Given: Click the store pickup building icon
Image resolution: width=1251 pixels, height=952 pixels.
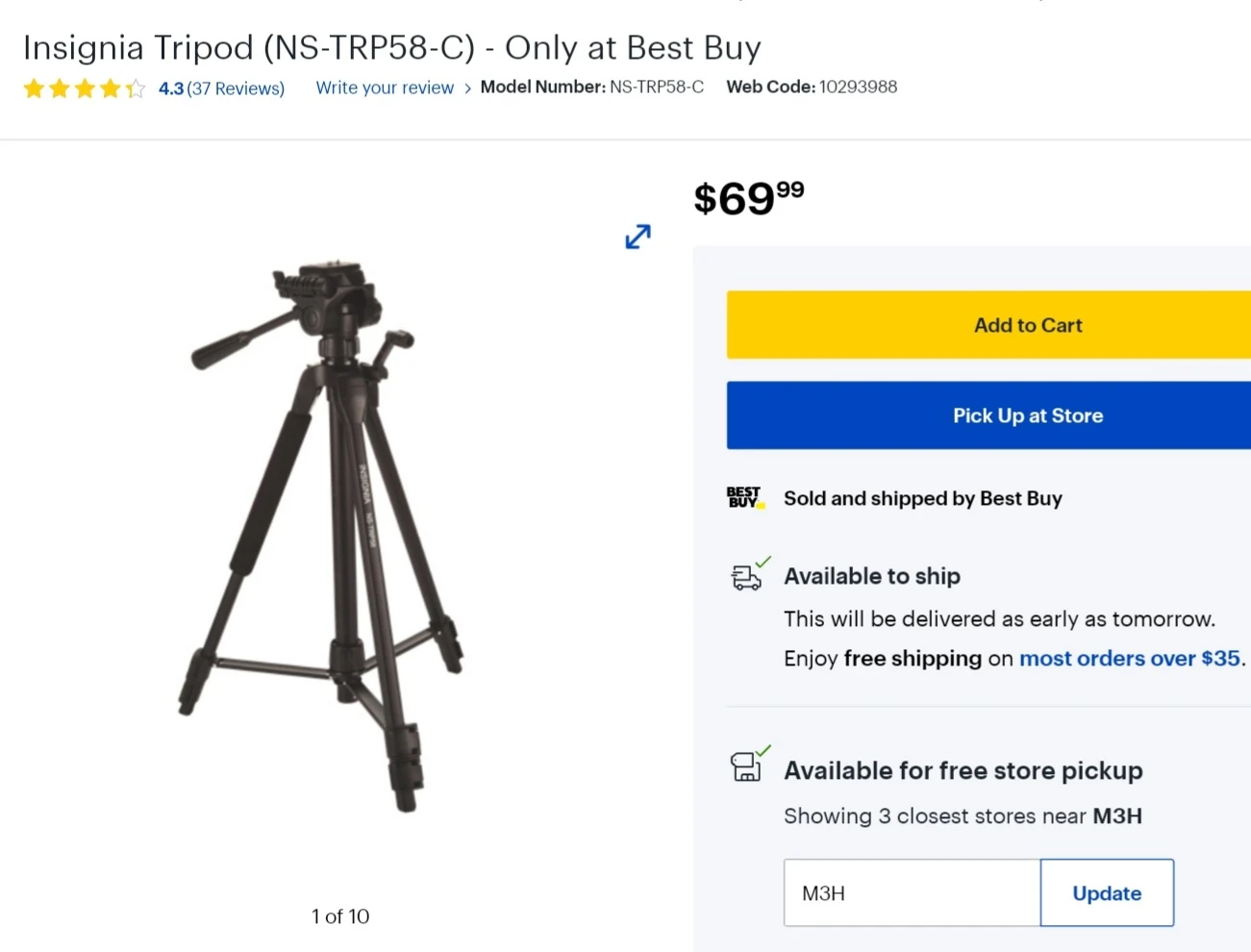Looking at the screenshot, I should (x=747, y=769).
